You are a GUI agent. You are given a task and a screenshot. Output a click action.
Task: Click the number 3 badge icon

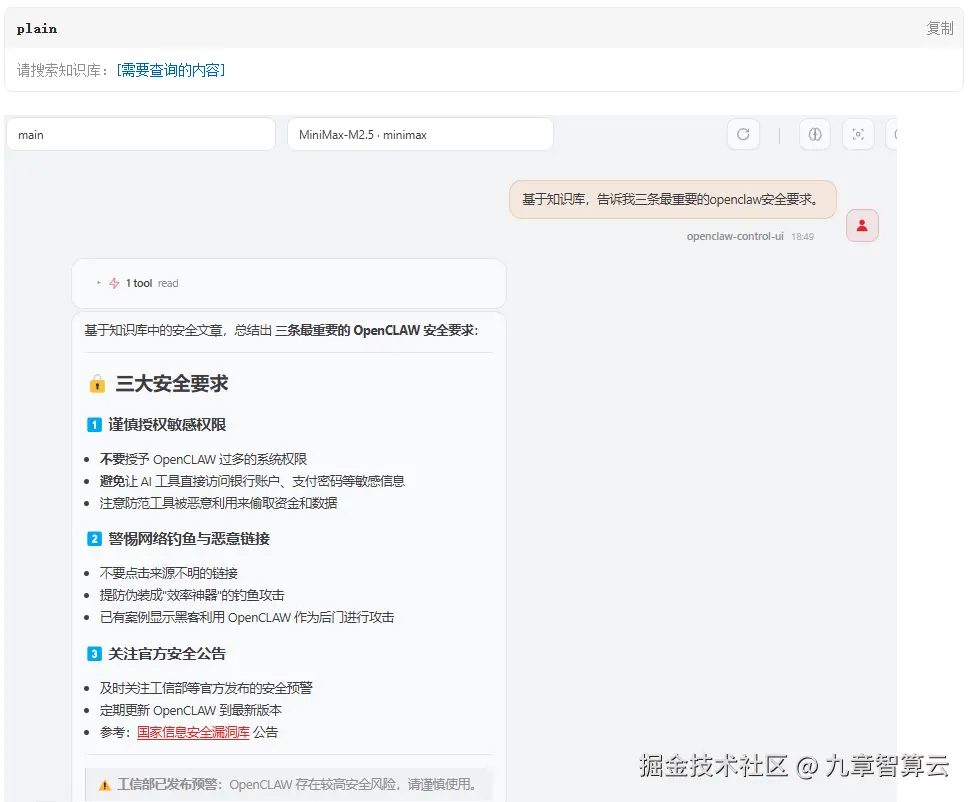pyautogui.click(x=94, y=654)
